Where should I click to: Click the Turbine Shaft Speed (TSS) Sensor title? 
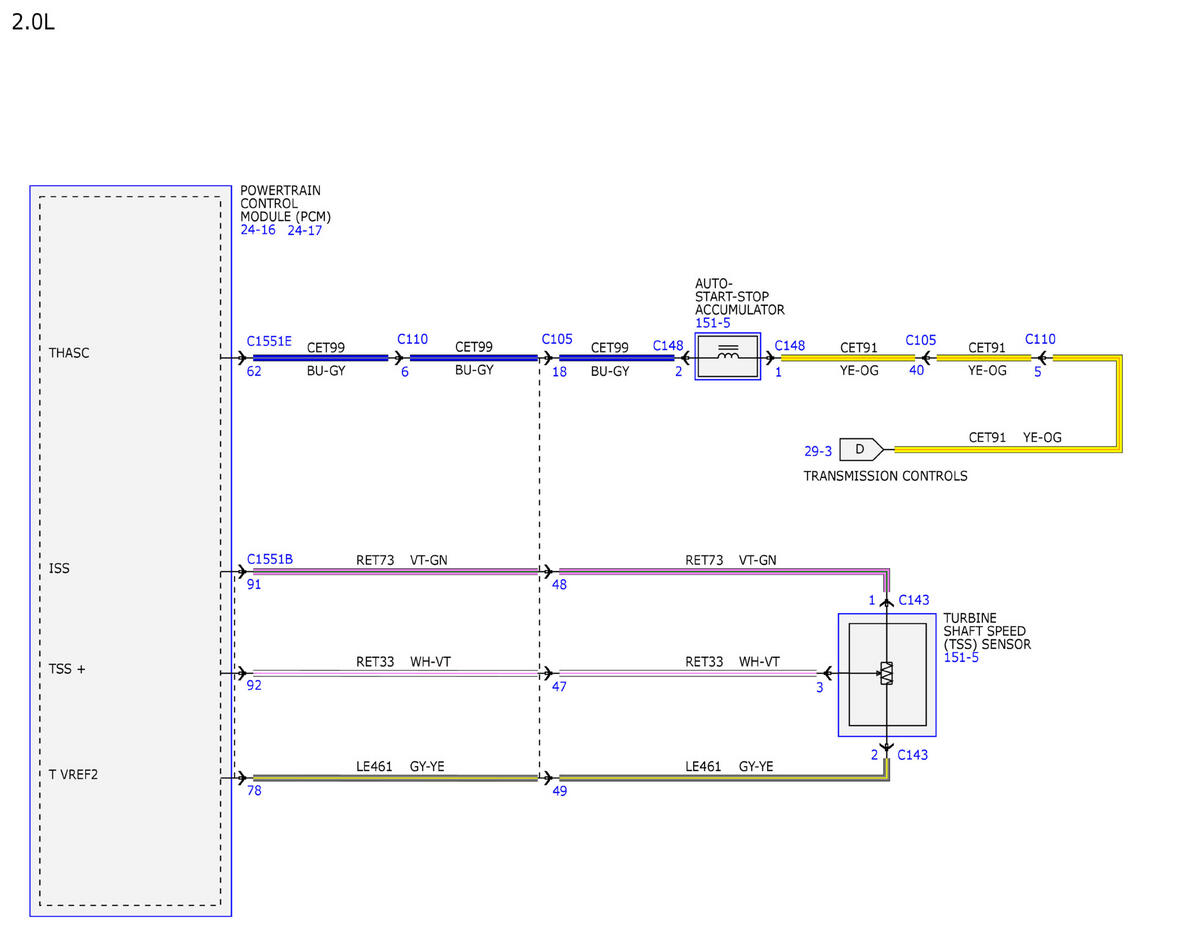point(987,631)
